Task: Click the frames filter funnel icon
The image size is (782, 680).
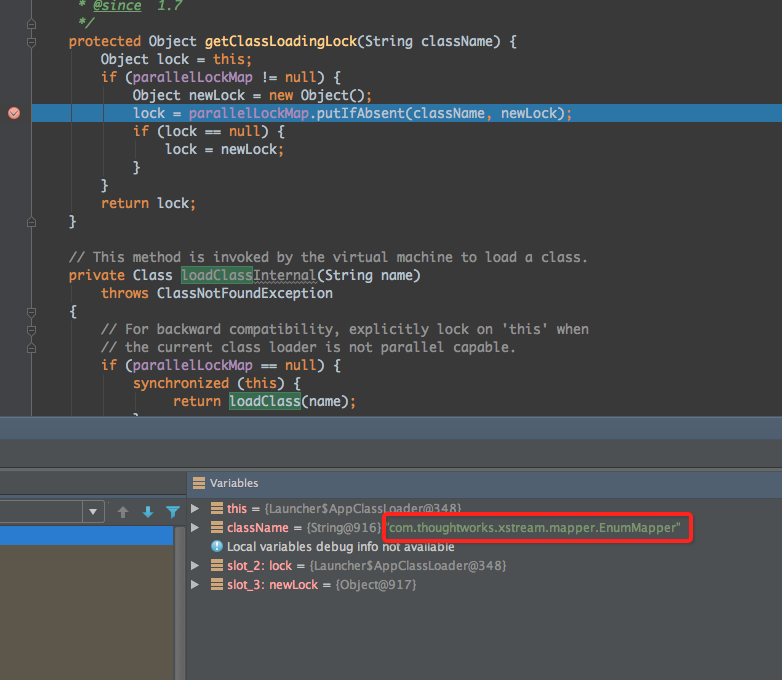Action: (x=173, y=512)
